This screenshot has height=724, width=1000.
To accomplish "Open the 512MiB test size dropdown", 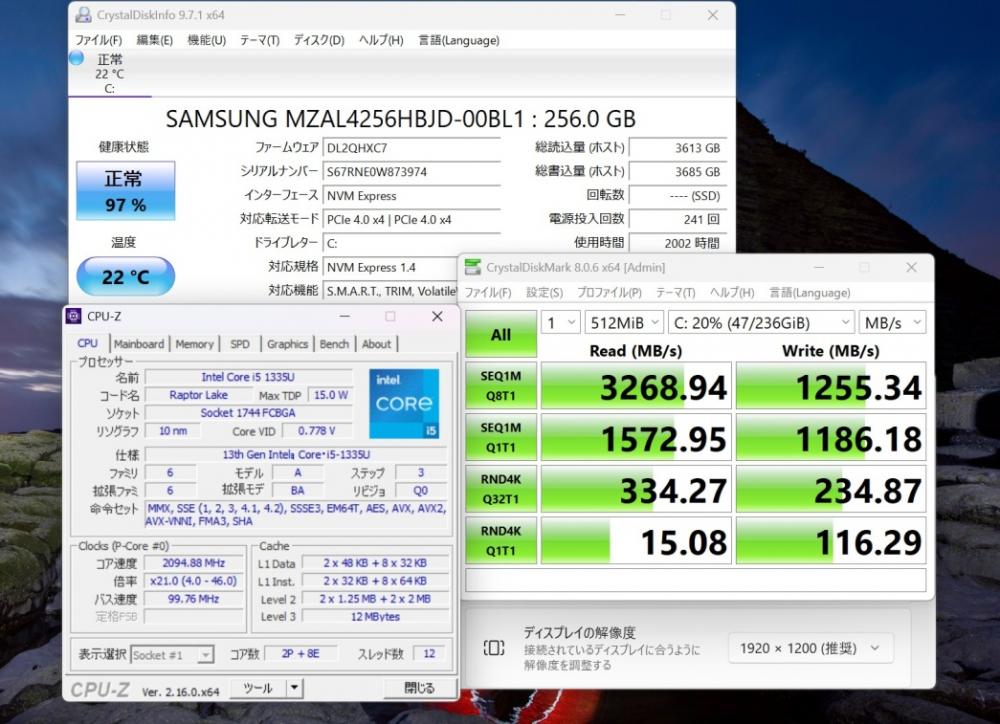I will [x=624, y=323].
